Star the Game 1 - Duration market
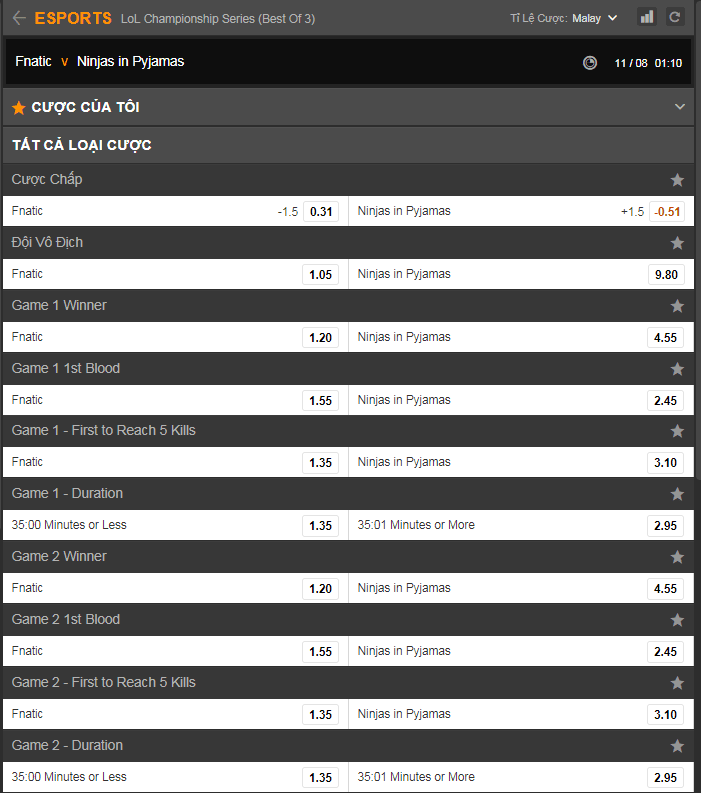 coord(677,494)
